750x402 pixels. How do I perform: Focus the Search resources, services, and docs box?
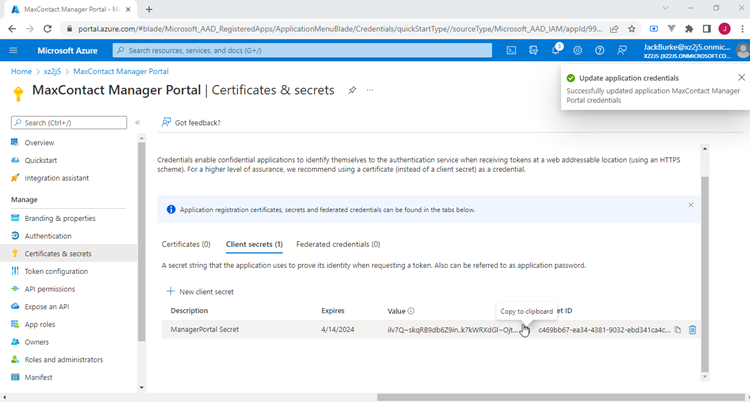coord(302,50)
